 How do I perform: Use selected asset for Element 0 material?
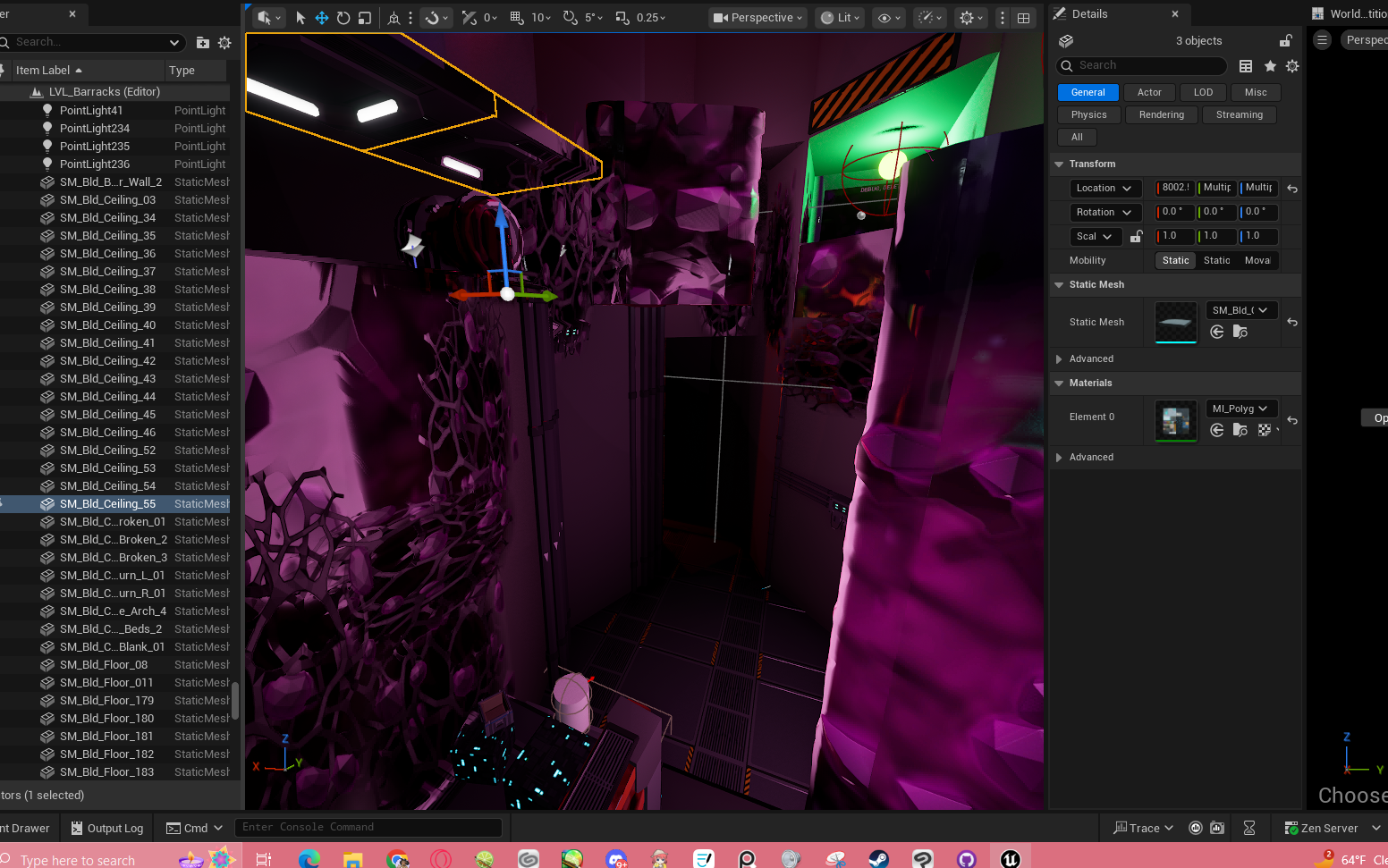click(1217, 430)
